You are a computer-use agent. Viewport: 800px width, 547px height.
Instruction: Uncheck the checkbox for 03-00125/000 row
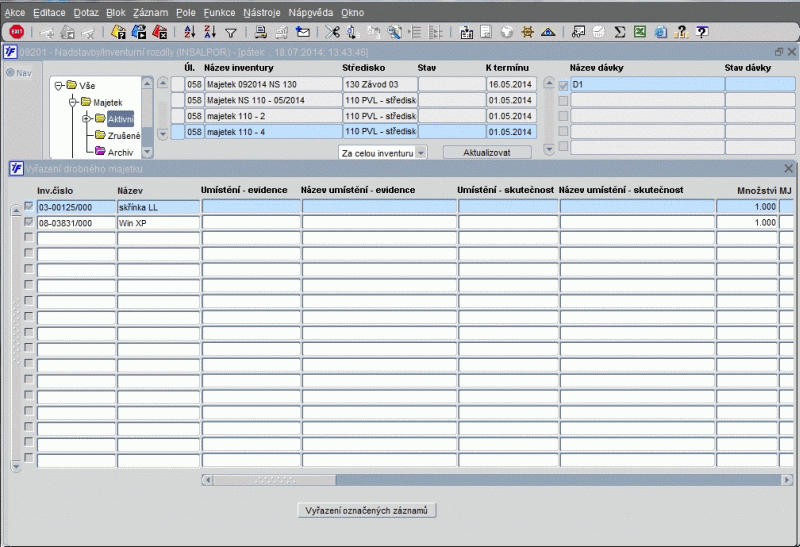click(29, 207)
